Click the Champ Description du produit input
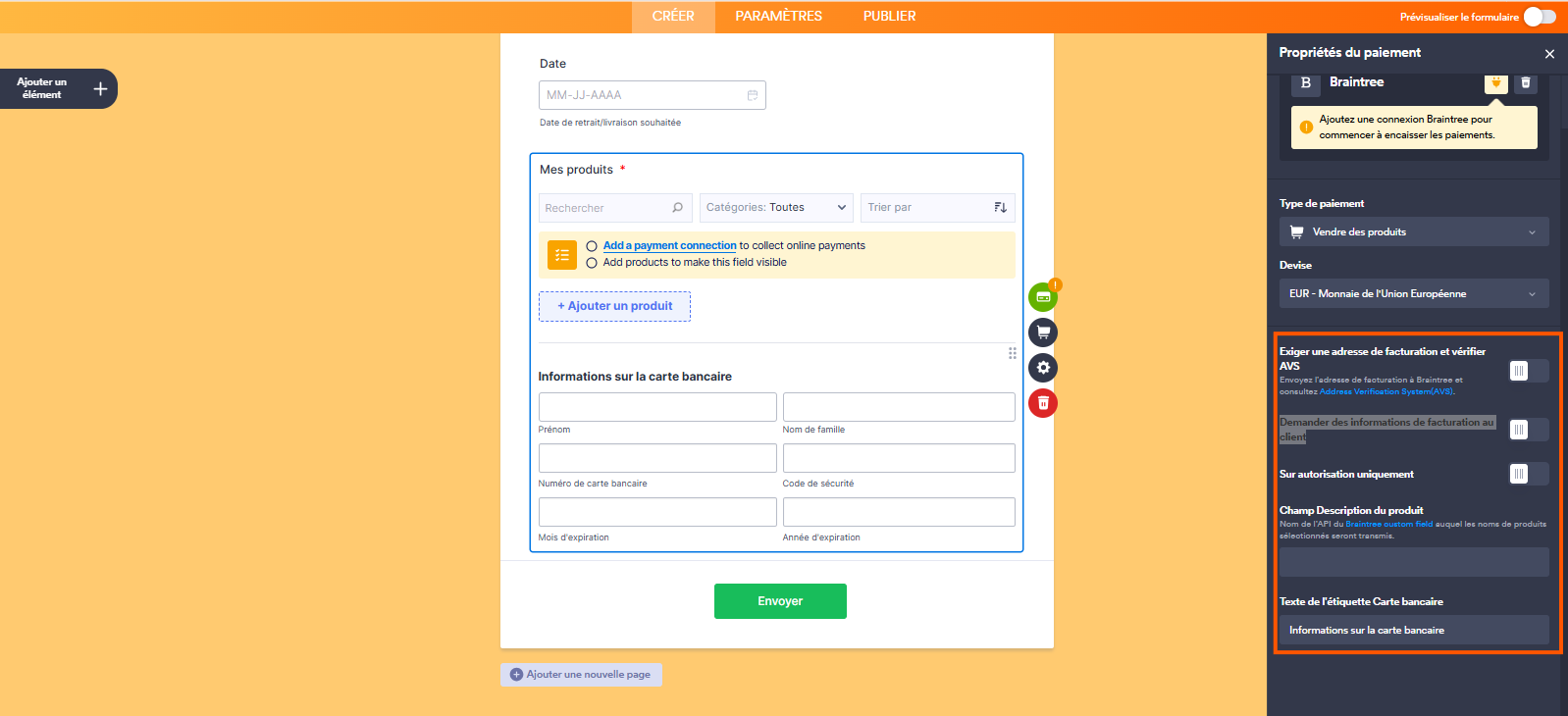Viewport: 1568px width, 716px height. [x=1413, y=562]
